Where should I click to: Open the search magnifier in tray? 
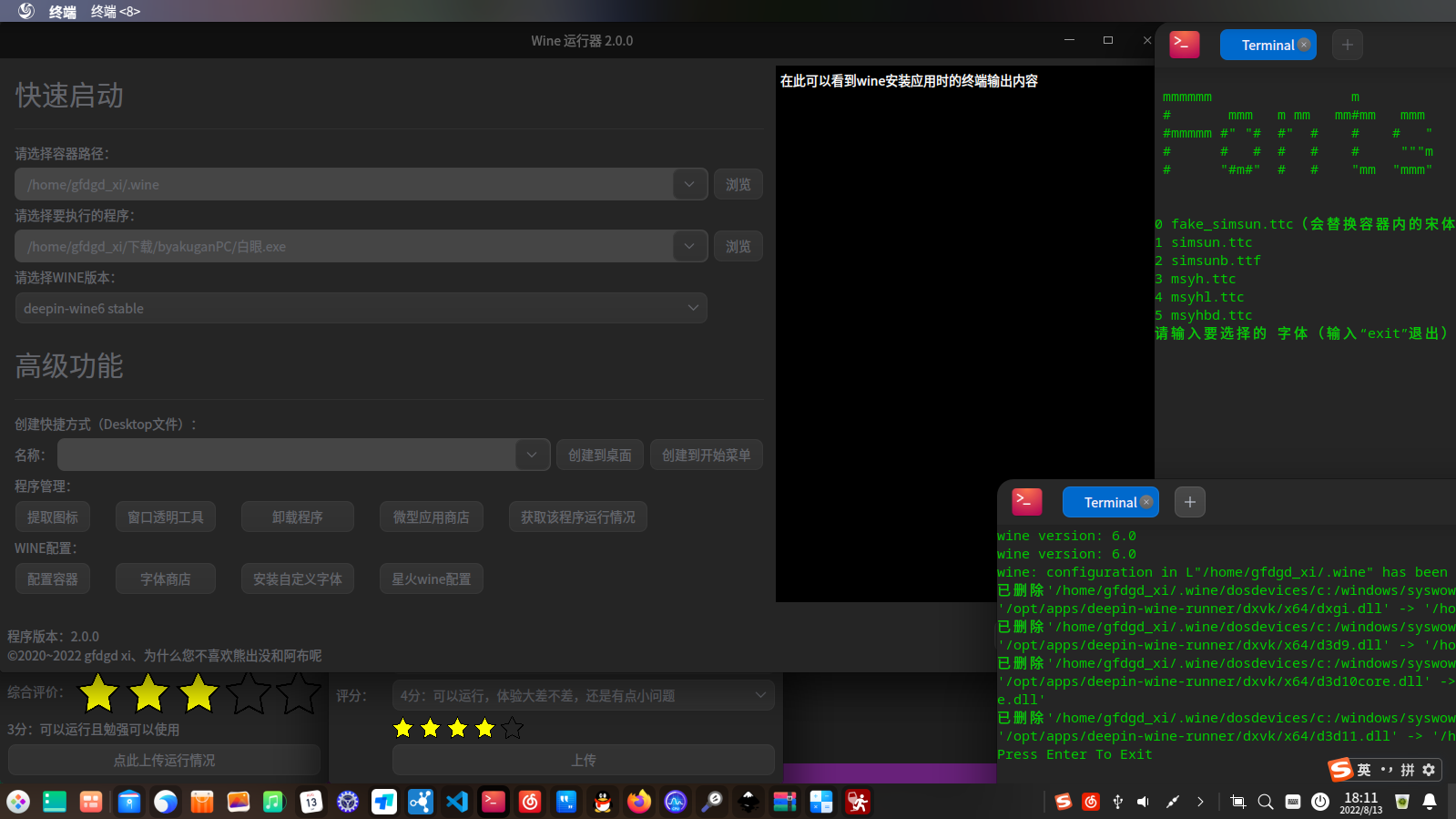[1266, 802]
